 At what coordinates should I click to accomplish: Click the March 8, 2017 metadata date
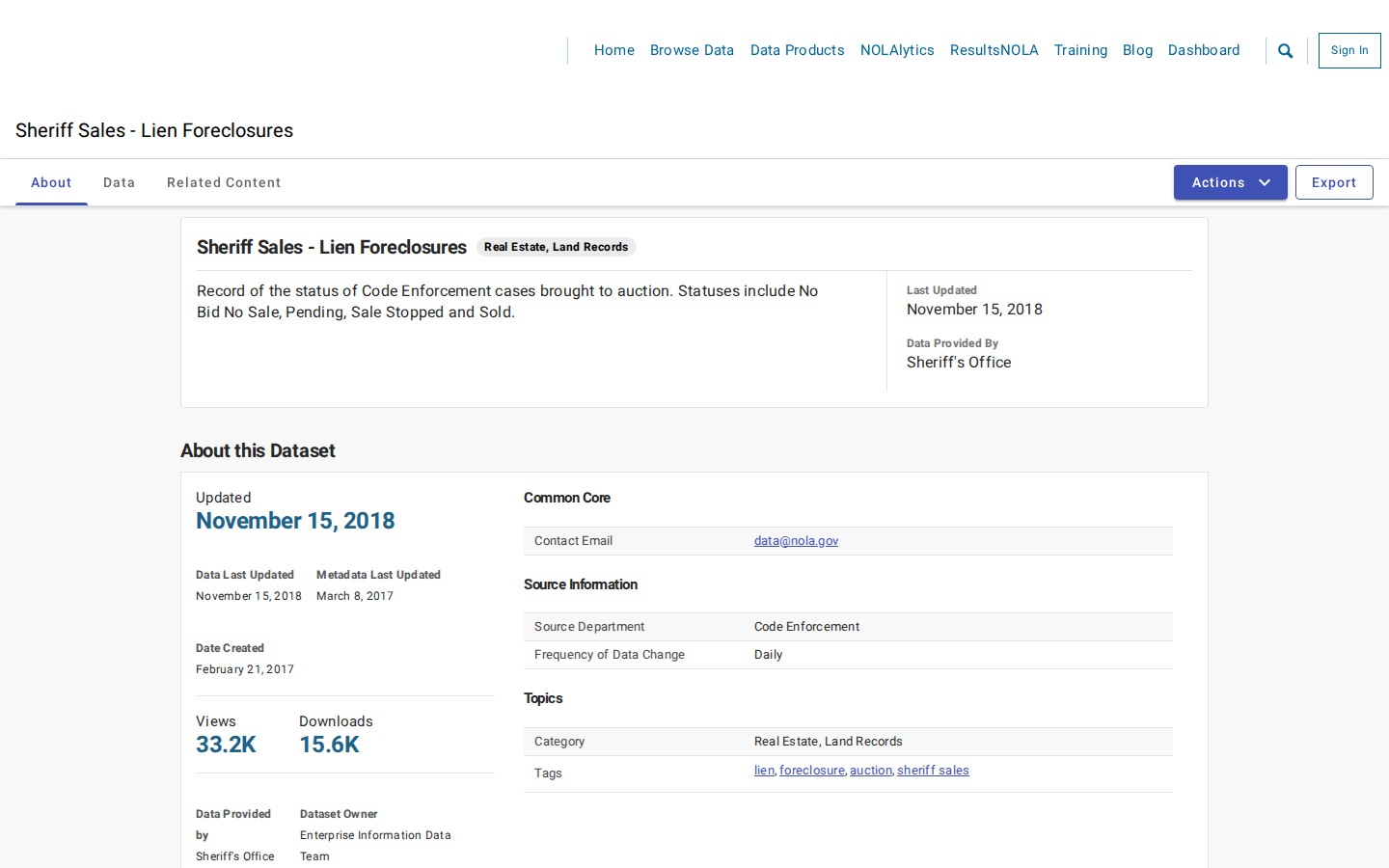coord(355,596)
